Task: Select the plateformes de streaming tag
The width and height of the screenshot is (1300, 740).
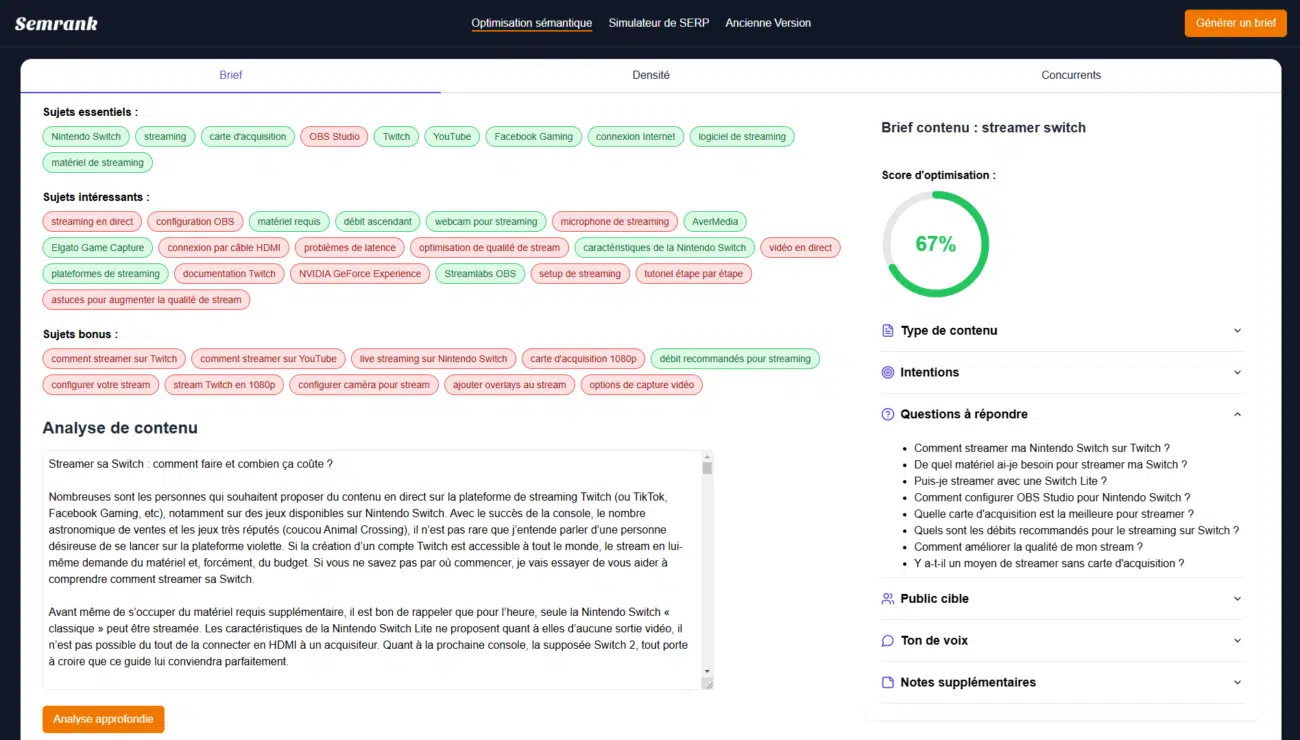Action: pos(106,274)
